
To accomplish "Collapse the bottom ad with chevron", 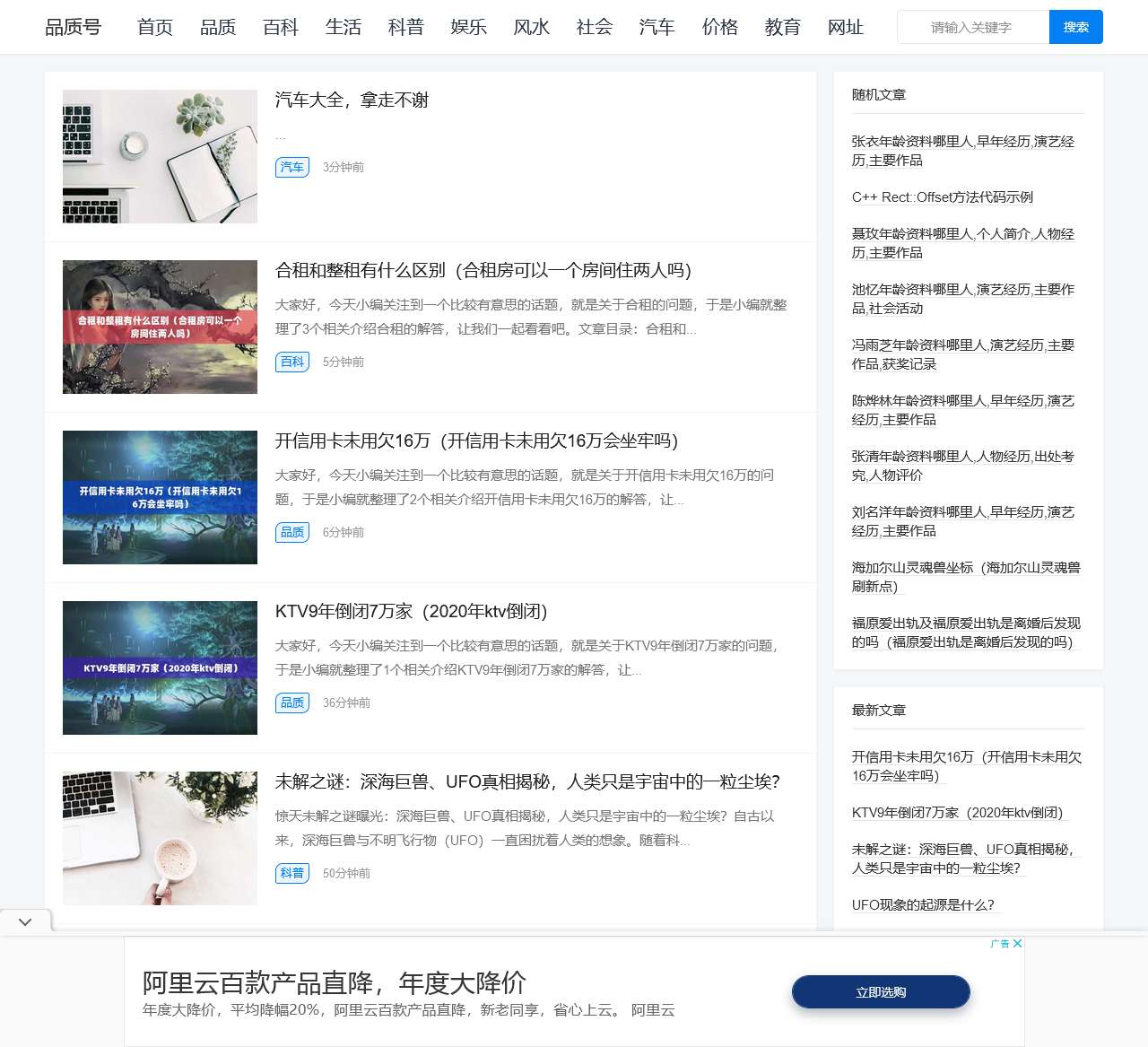I will pos(25,921).
